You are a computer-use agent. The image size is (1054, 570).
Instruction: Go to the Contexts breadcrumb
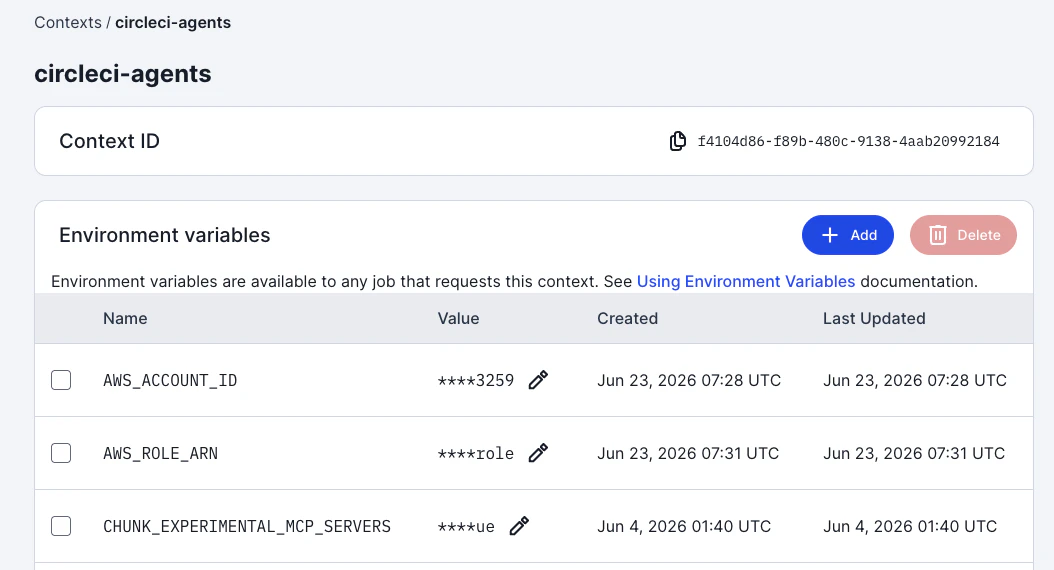pos(68,23)
